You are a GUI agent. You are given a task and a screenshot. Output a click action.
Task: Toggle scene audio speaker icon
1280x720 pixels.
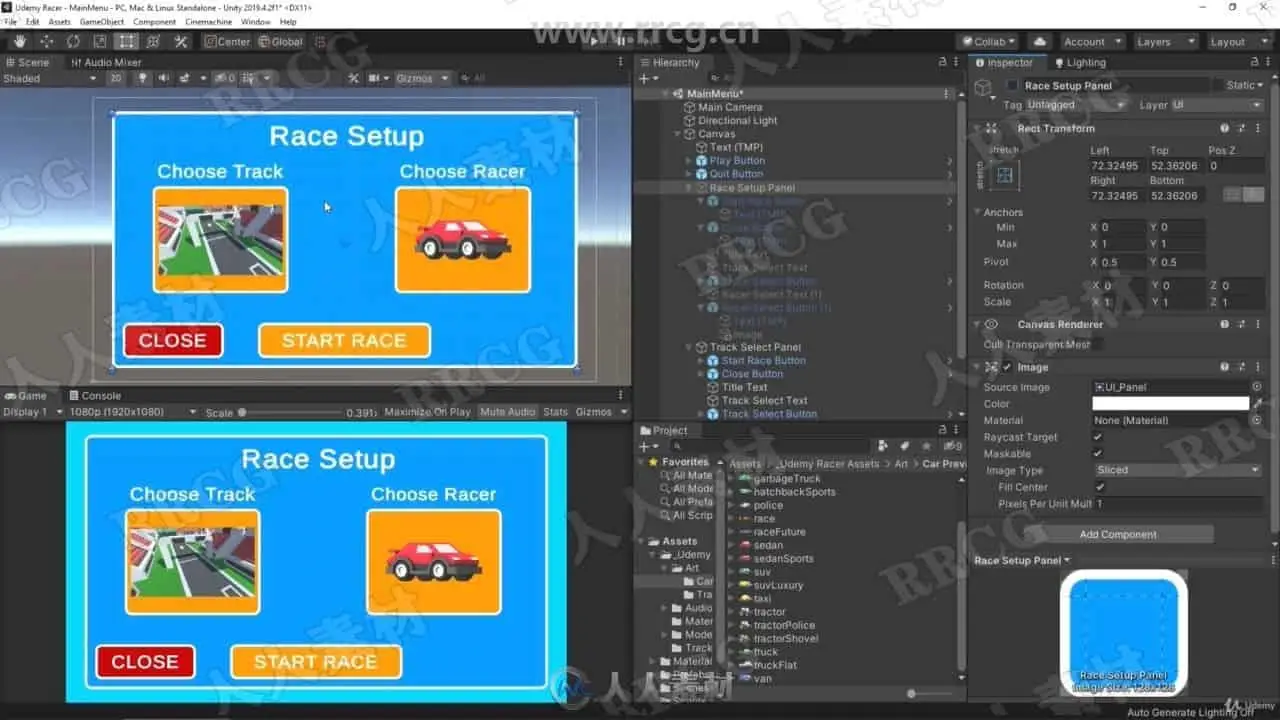[x=163, y=78]
